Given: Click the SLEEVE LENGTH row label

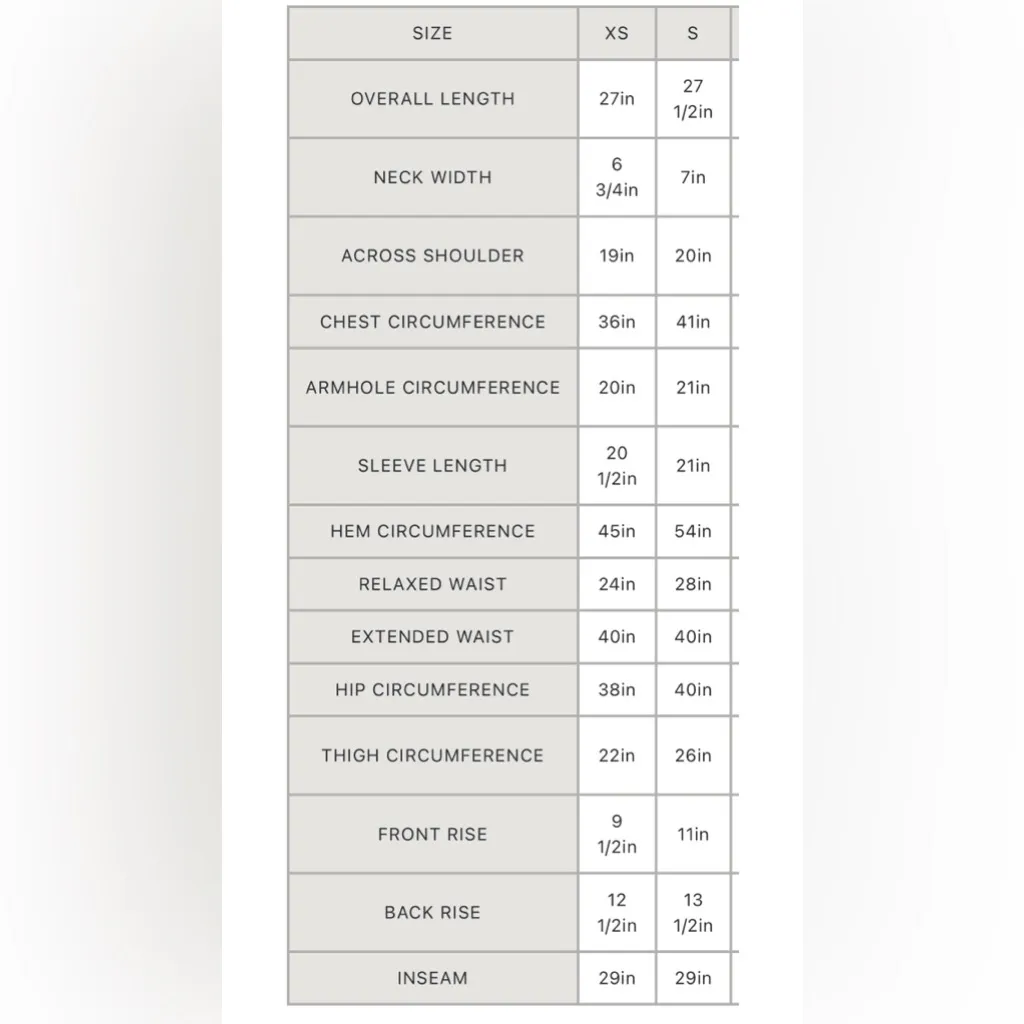Looking at the screenshot, I should pyautogui.click(x=432, y=465).
